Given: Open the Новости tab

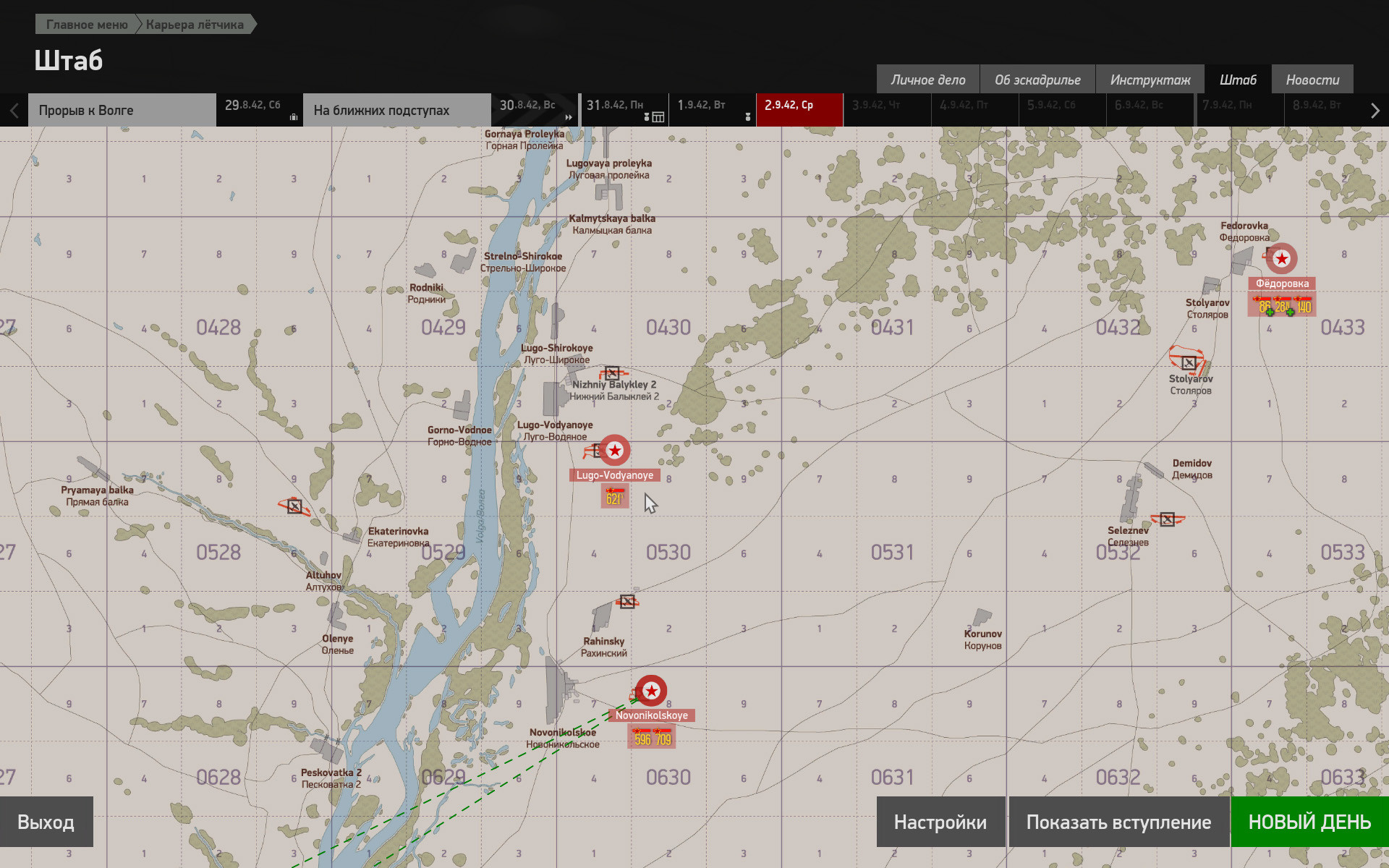Looking at the screenshot, I should (1312, 80).
